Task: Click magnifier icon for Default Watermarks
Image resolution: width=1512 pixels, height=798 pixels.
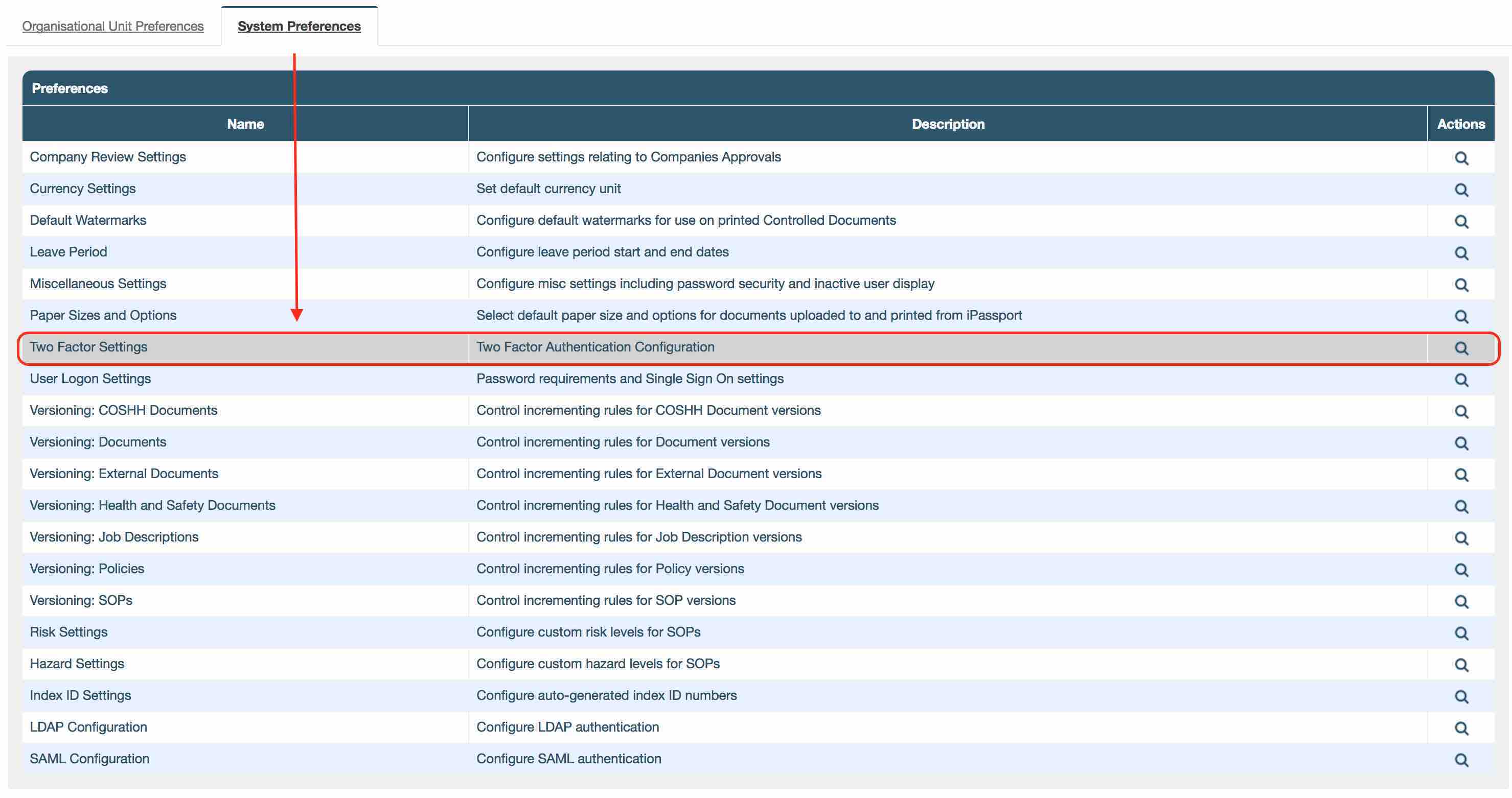Action: (1461, 222)
